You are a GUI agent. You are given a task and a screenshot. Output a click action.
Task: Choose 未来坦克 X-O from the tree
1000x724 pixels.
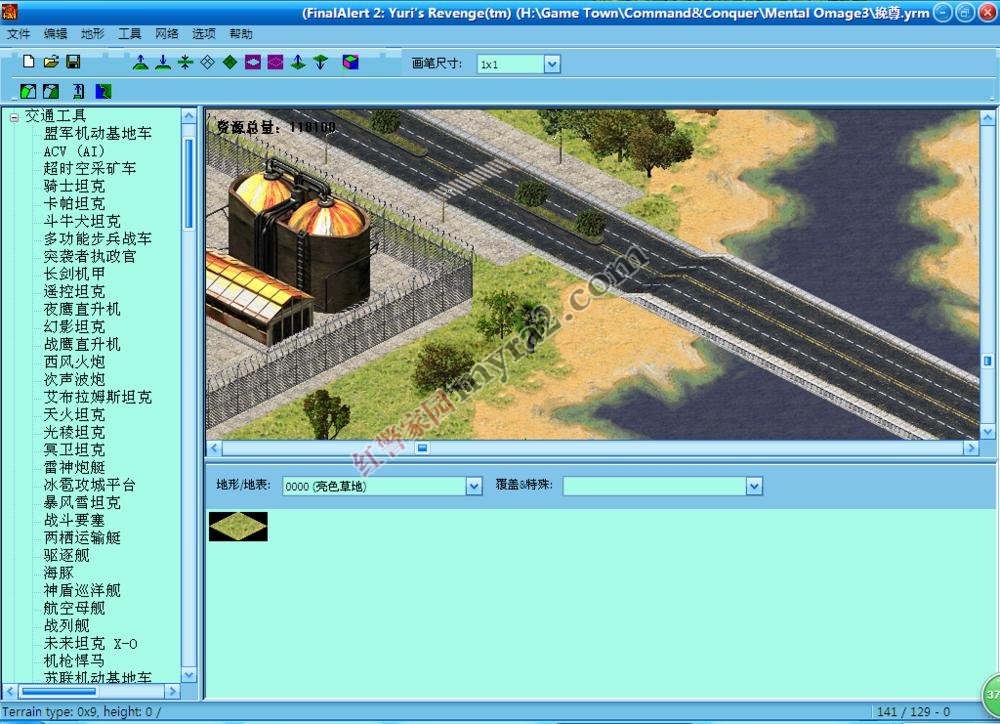[91, 644]
